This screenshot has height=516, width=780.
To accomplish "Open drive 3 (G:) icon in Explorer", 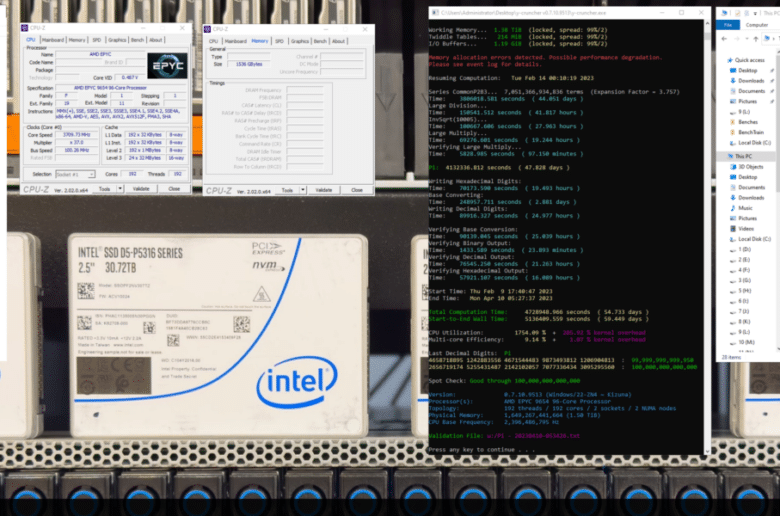I will click(x=733, y=281).
